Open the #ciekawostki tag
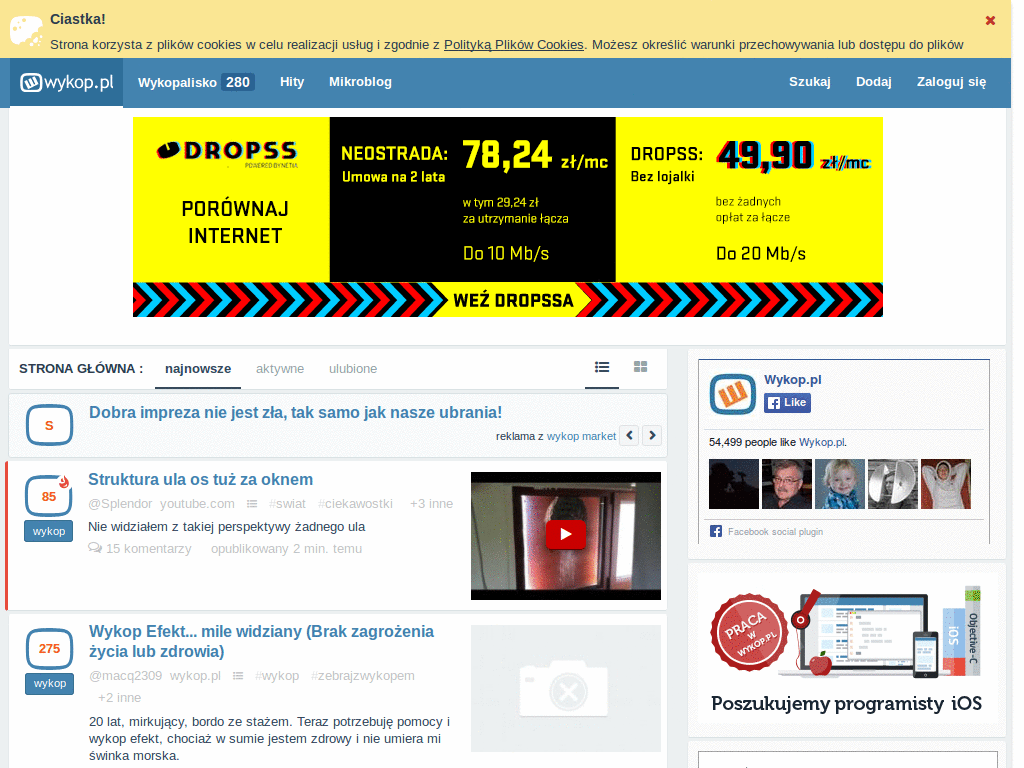Image resolution: width=1024 pixels, height=768 pixels. tap(355, 504)
